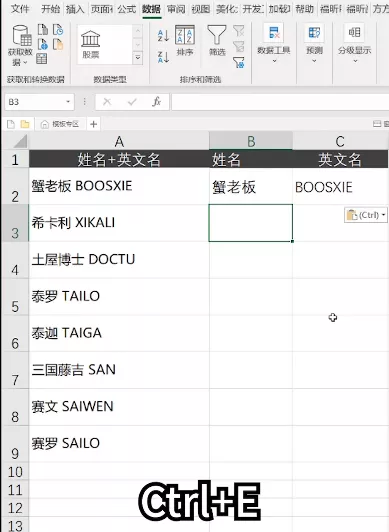
Task: Sort descending with the Z-A icon
Action: (x=163, y=57)
